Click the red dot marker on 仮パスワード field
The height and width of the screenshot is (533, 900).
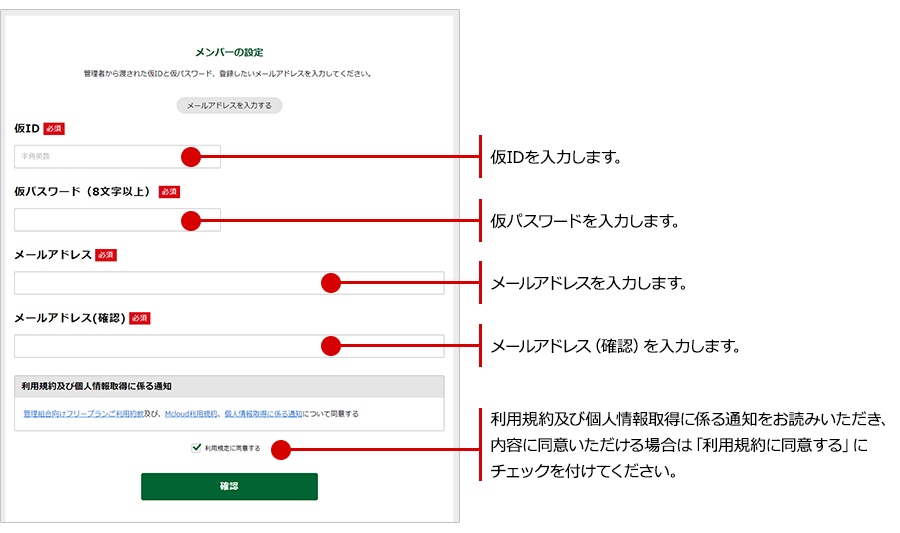[x=191, y=220]
